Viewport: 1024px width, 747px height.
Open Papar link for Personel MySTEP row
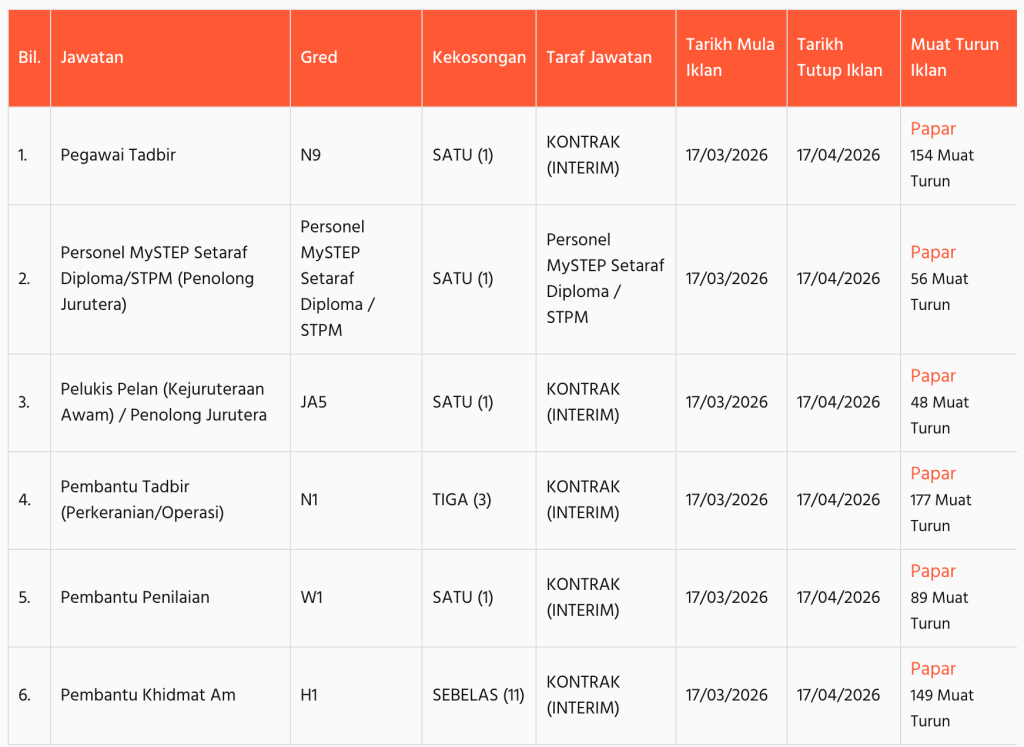(x=933, y=253)
